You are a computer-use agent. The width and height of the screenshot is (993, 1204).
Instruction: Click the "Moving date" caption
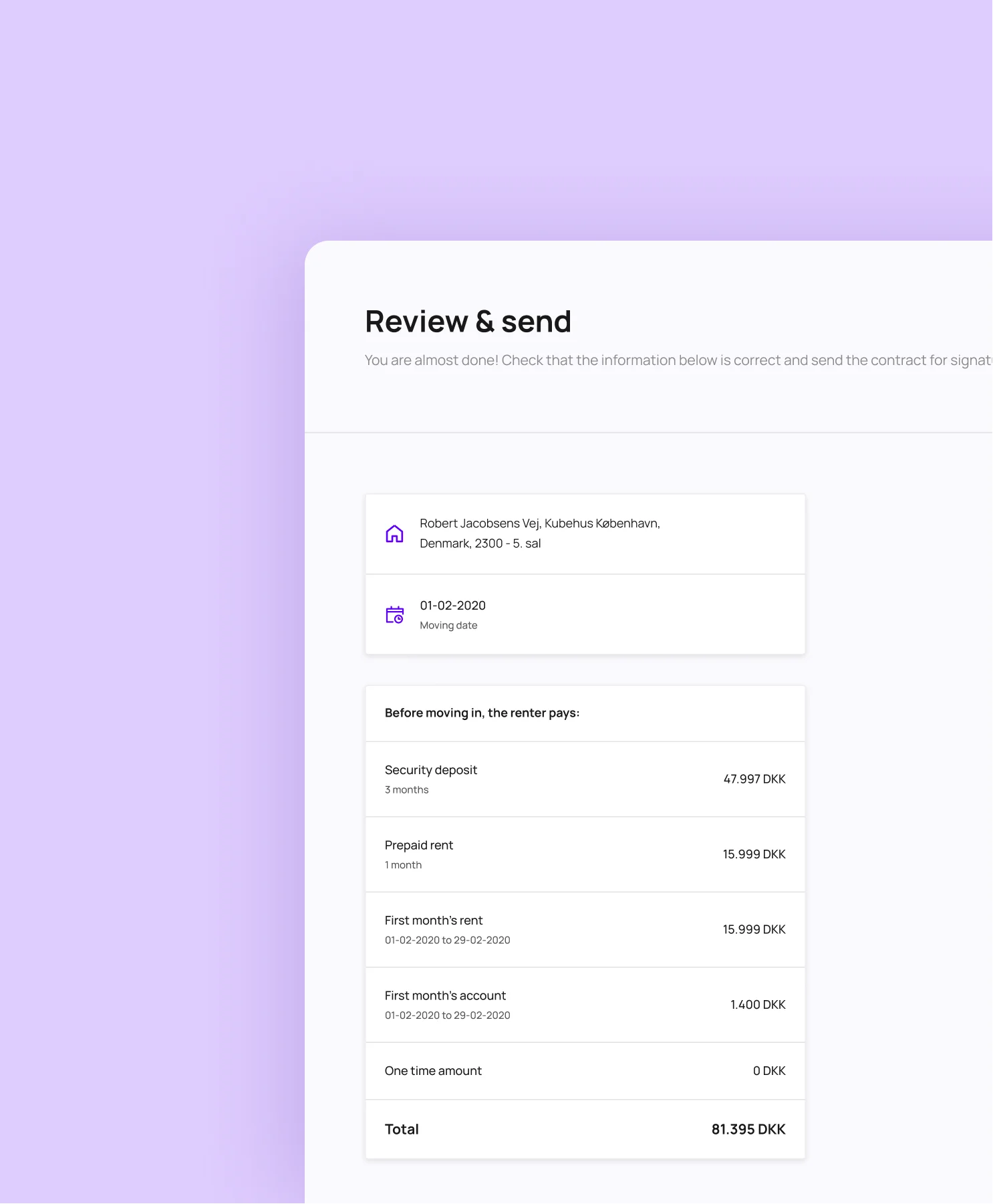(x=448, y=625)
